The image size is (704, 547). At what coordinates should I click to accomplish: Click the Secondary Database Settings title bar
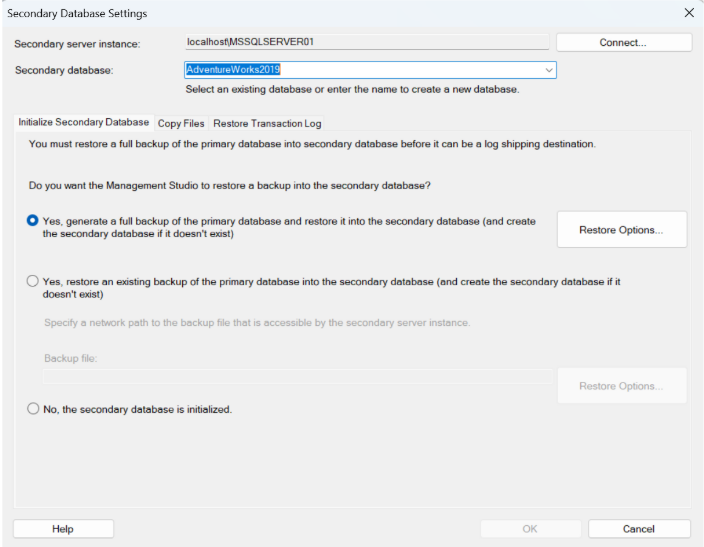click(300, 13)
